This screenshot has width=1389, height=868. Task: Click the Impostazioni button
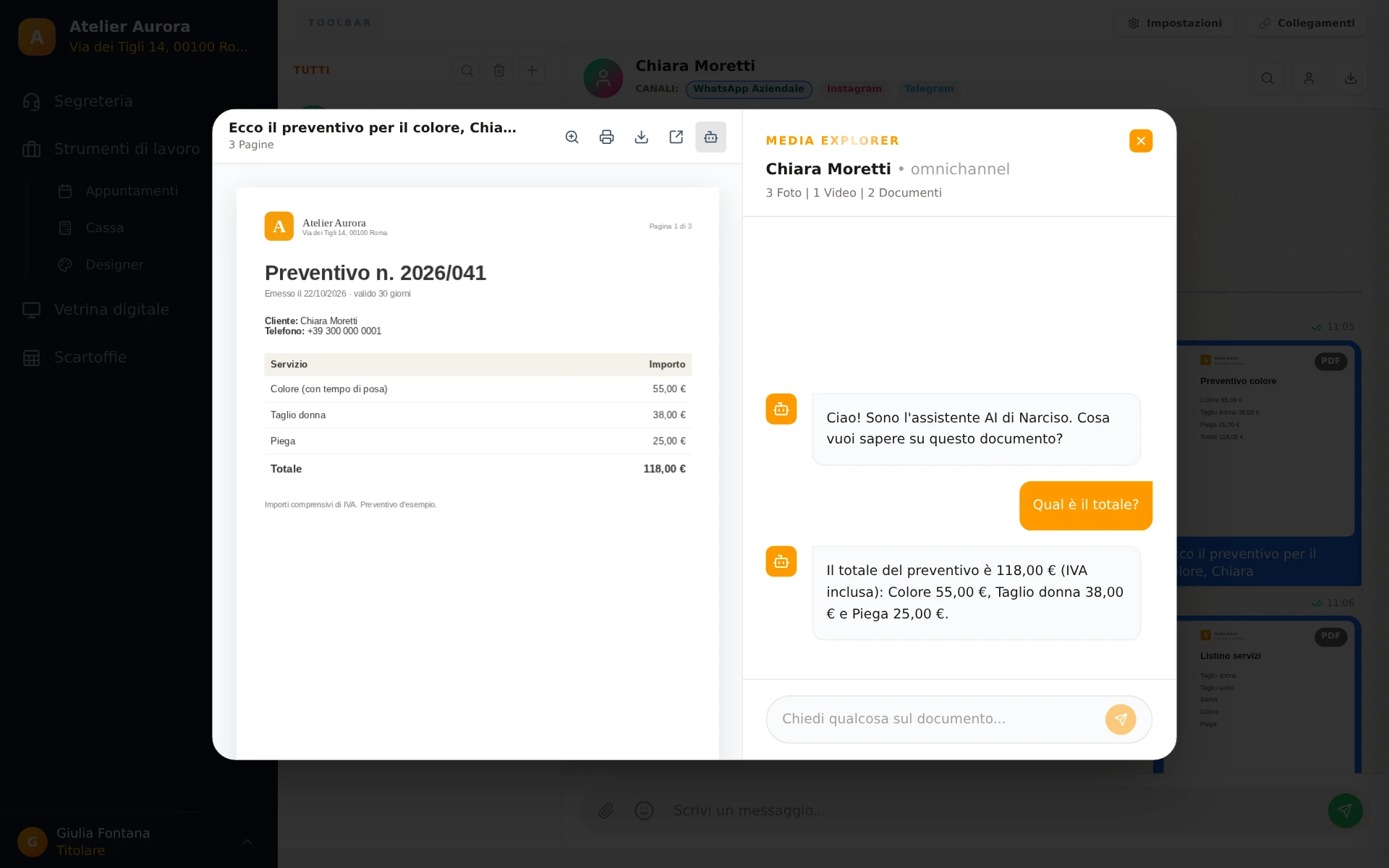point(1176,23)
